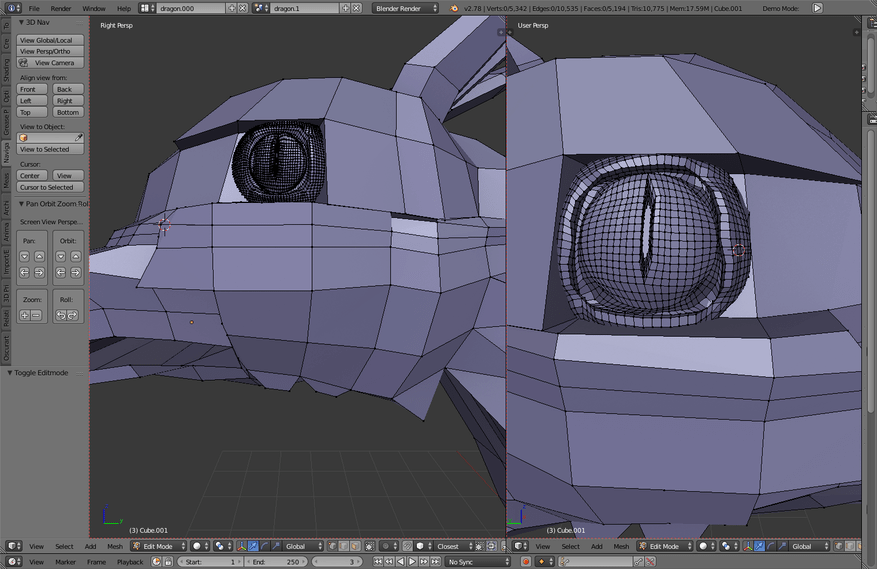Image resolution: width=877 pixels, height=569 pixels.
Task: Click the Zoom out minus icon
Action: pyautogui.click(x=37, y=315)
